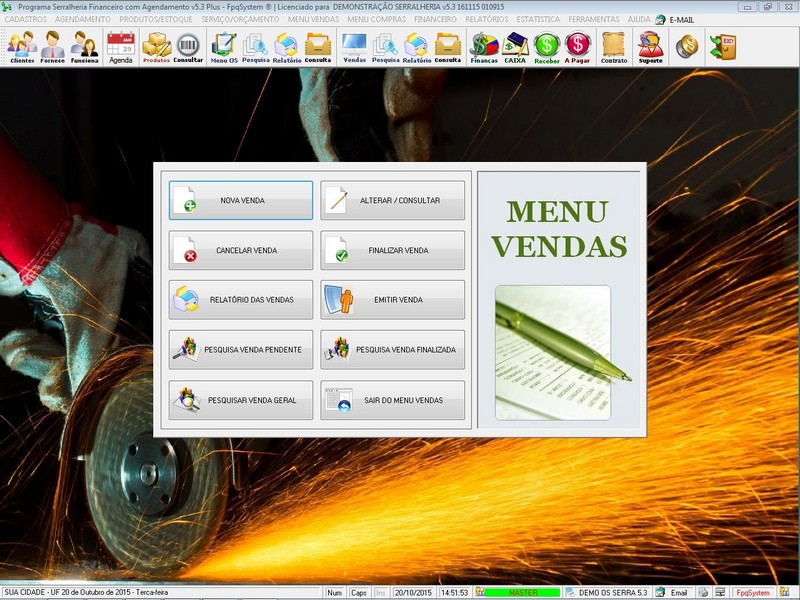Click the RELATÓRIO DAS VENDAS button

[241, 299]
